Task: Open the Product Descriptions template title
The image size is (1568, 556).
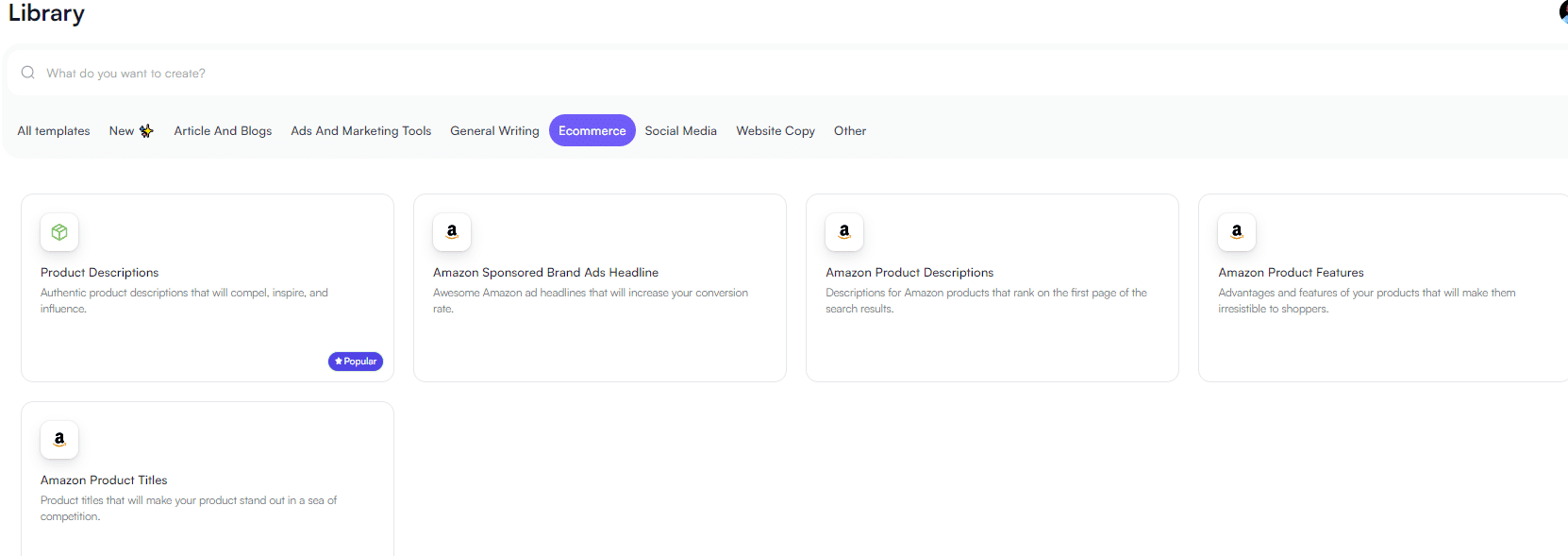Action: coord(100,273)
